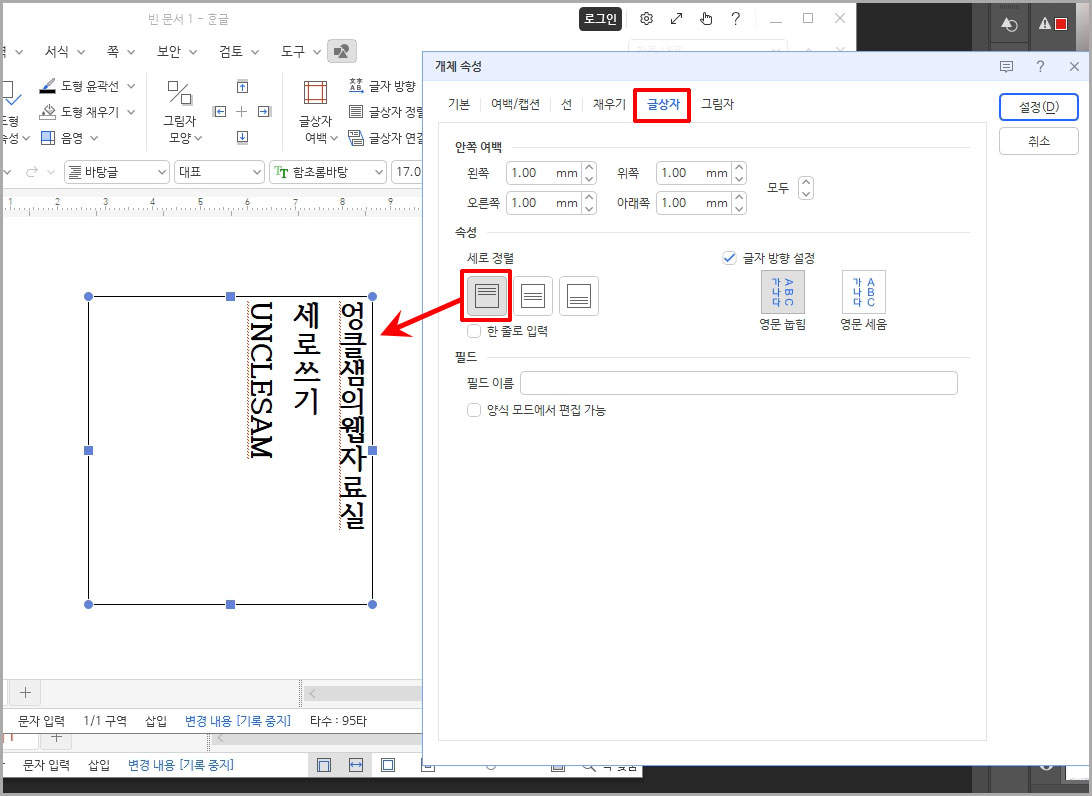Open the 그림자 모양 shadow shape tool
This screenshot has height=796, width=1092.
point(181,110)
